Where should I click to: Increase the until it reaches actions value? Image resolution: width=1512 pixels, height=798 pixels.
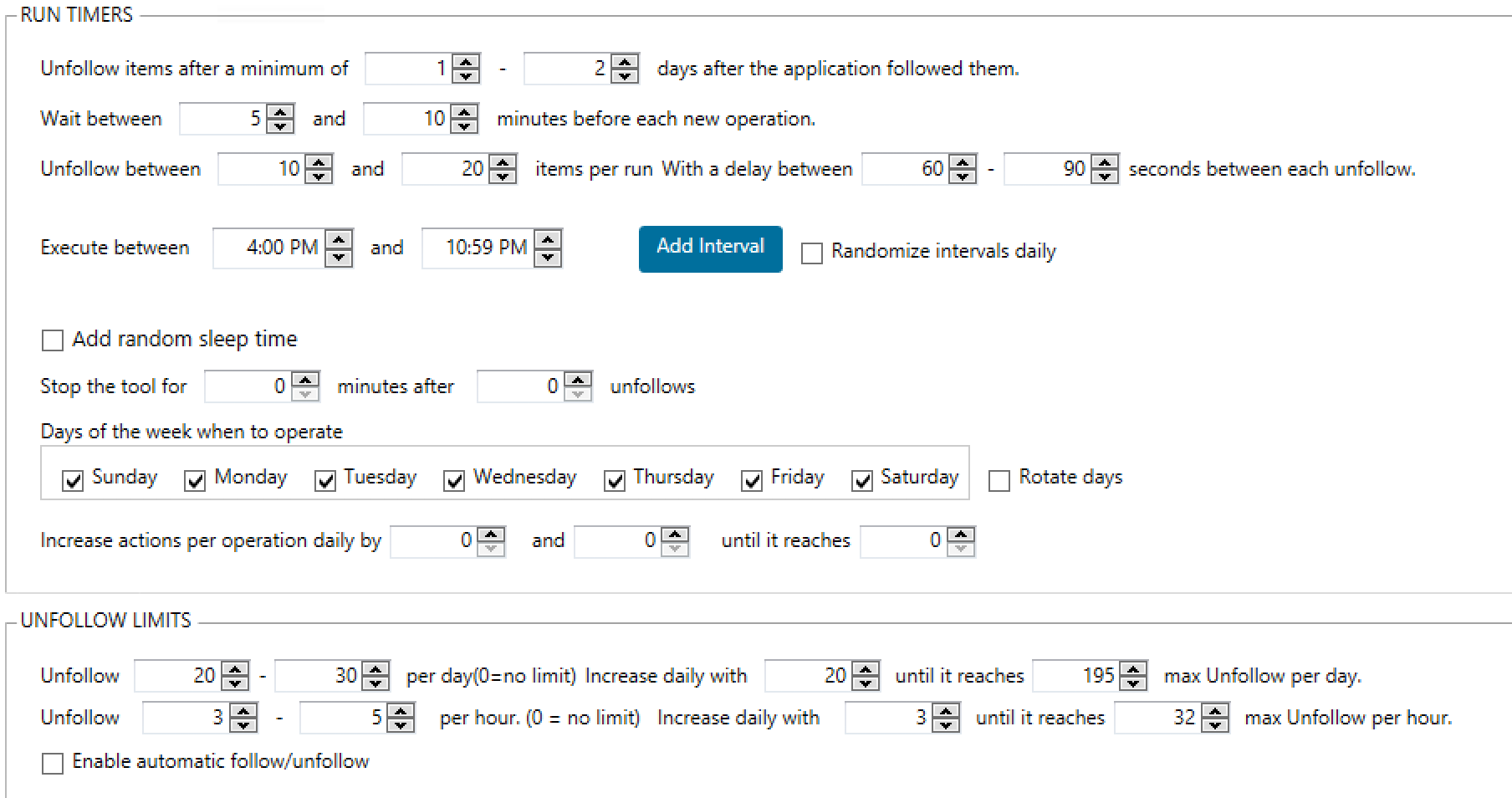961,533
